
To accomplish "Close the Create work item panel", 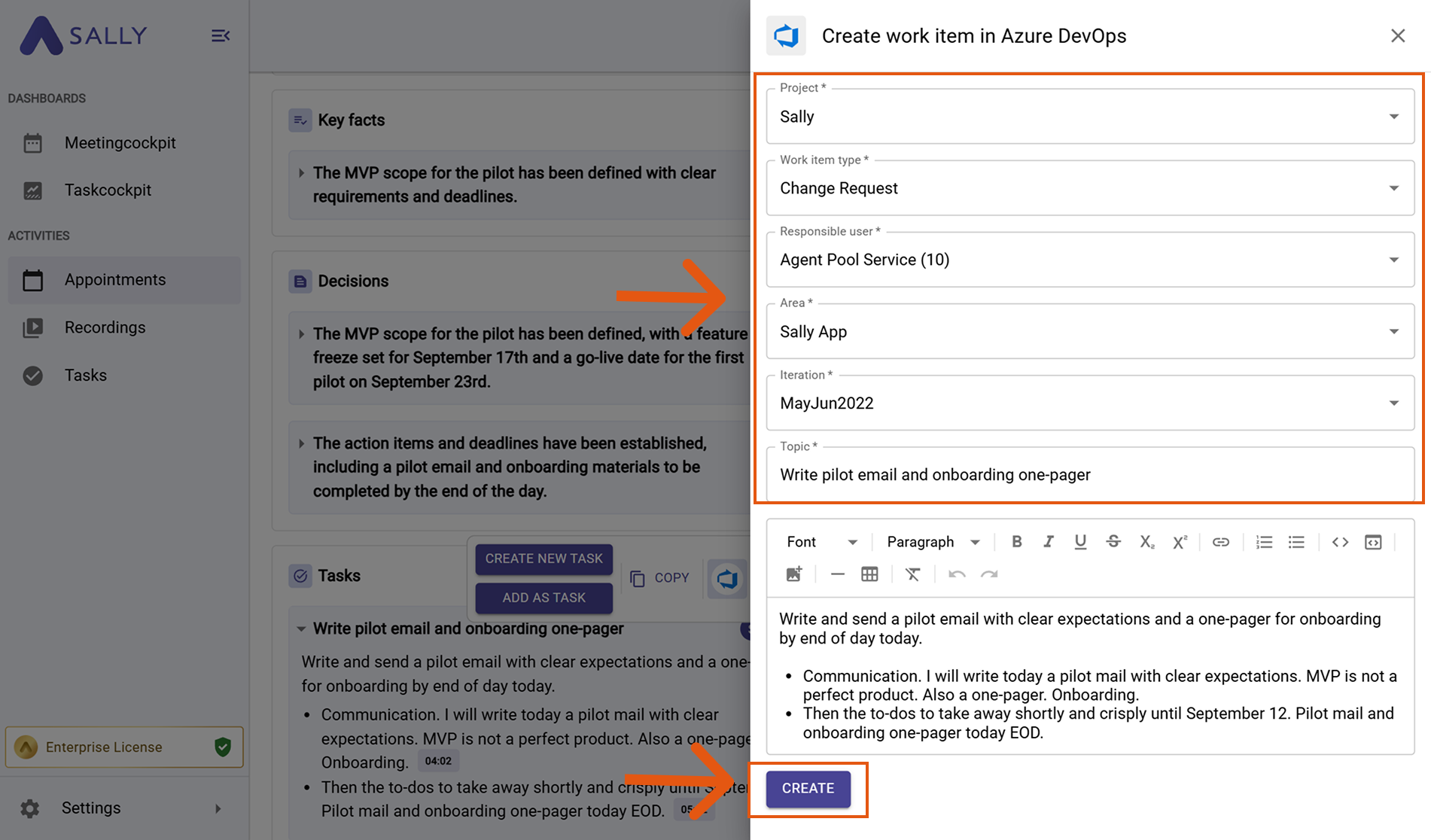I will click(x=1398, y=35).
